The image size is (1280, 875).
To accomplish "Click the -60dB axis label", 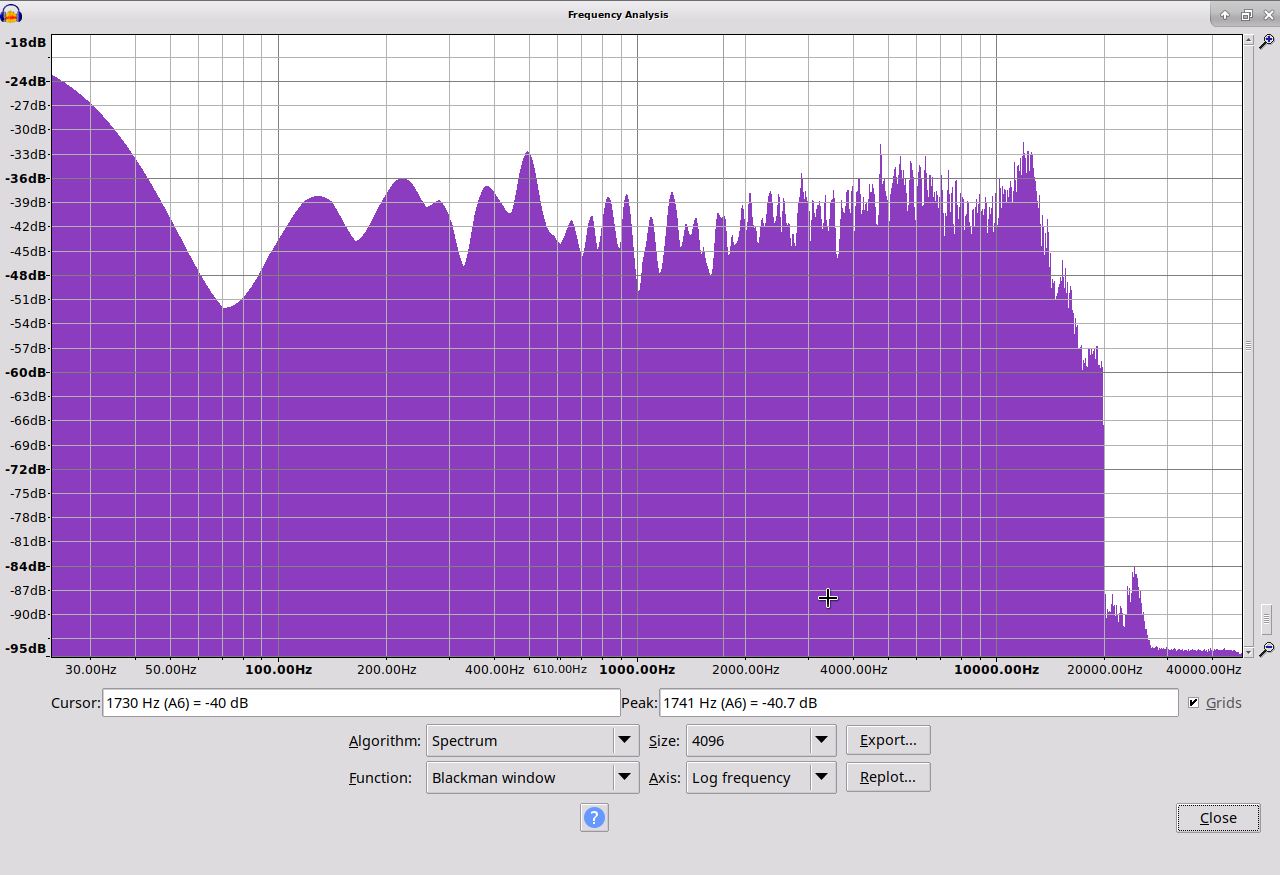I will point(27,373).
